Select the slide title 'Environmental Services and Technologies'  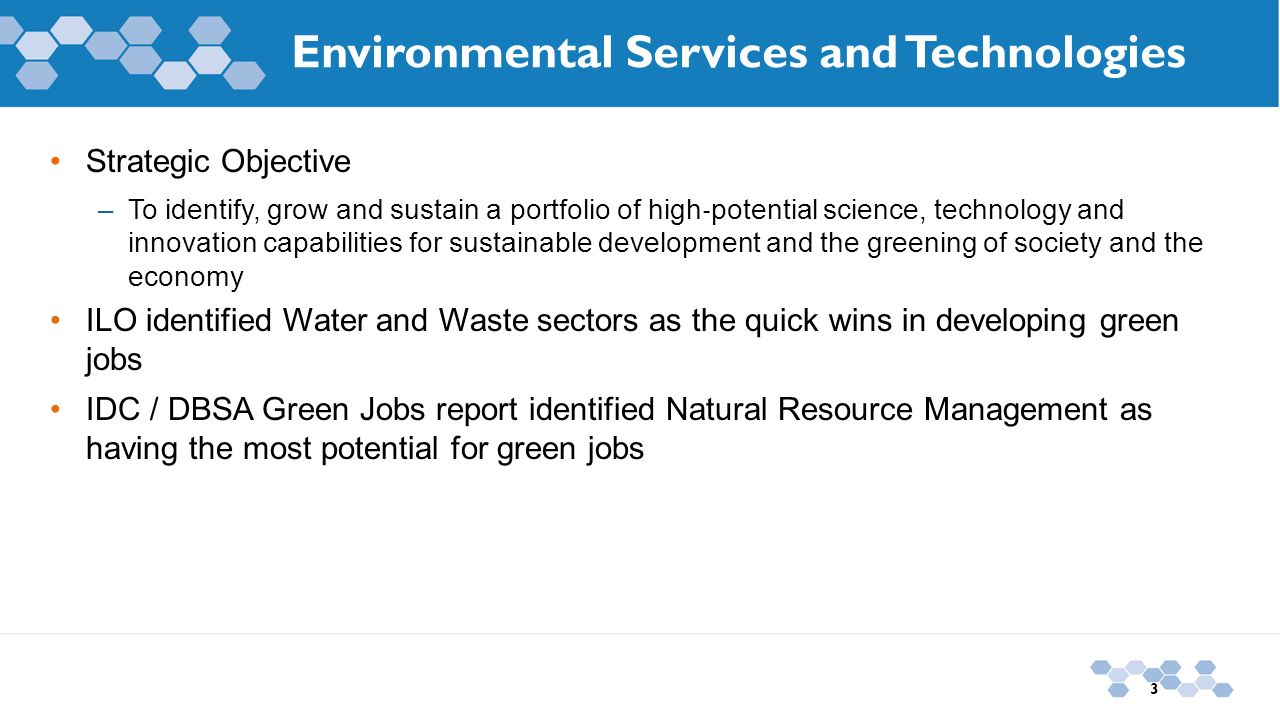point(739,52)
